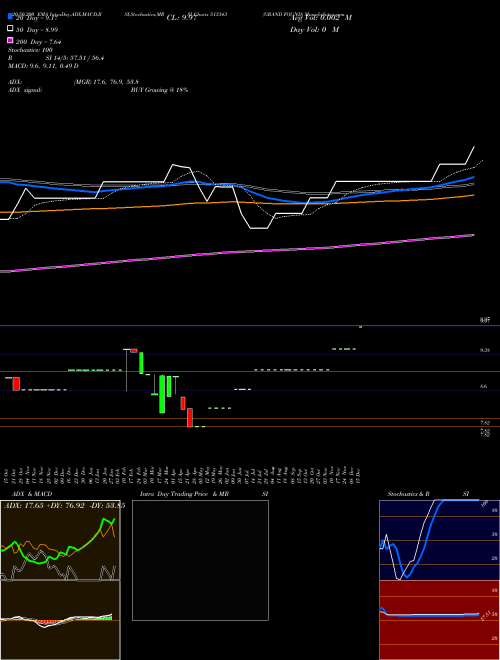Image resolution: width=500 pixels, height=660 pixels.
Task: Click the ADX indicator chart thumbnail
Action: (60, 540)
